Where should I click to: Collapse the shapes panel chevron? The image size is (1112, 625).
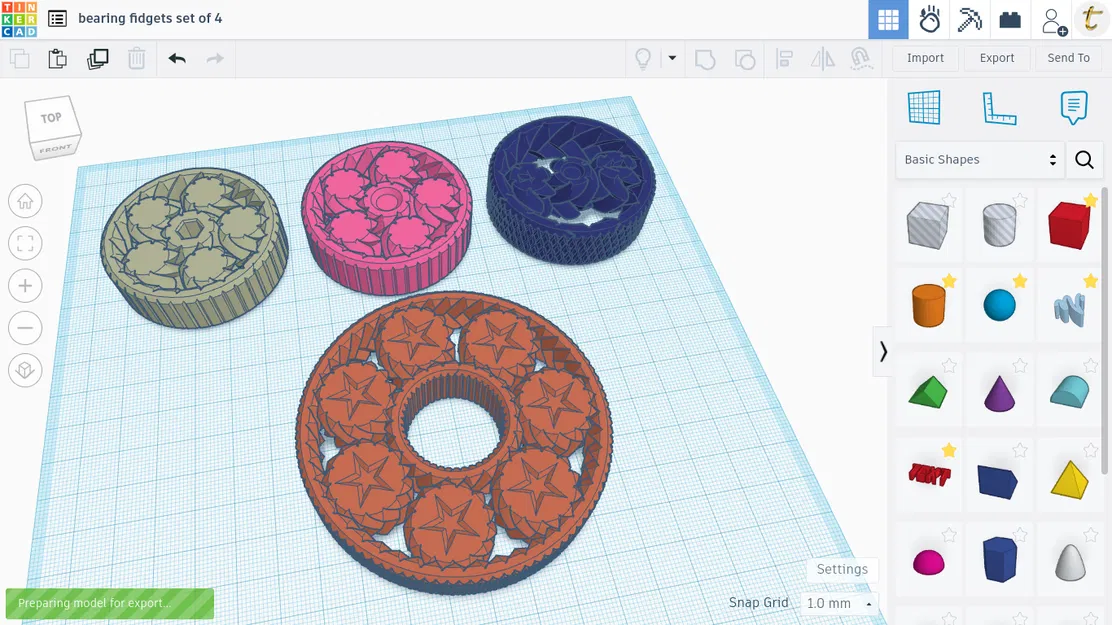883,352
